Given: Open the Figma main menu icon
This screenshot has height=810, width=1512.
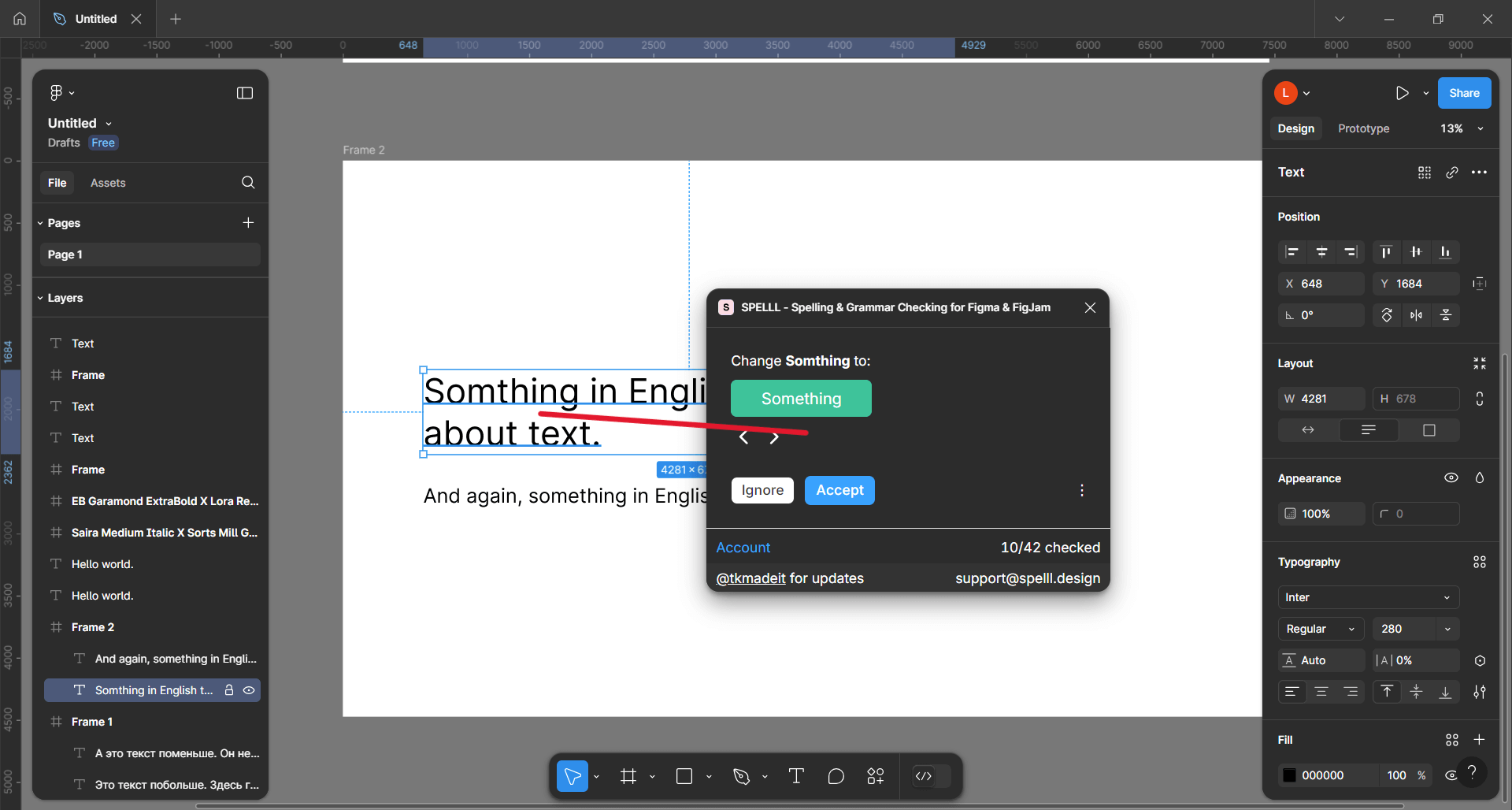Looking at the screenshot, I should [57, 93].
